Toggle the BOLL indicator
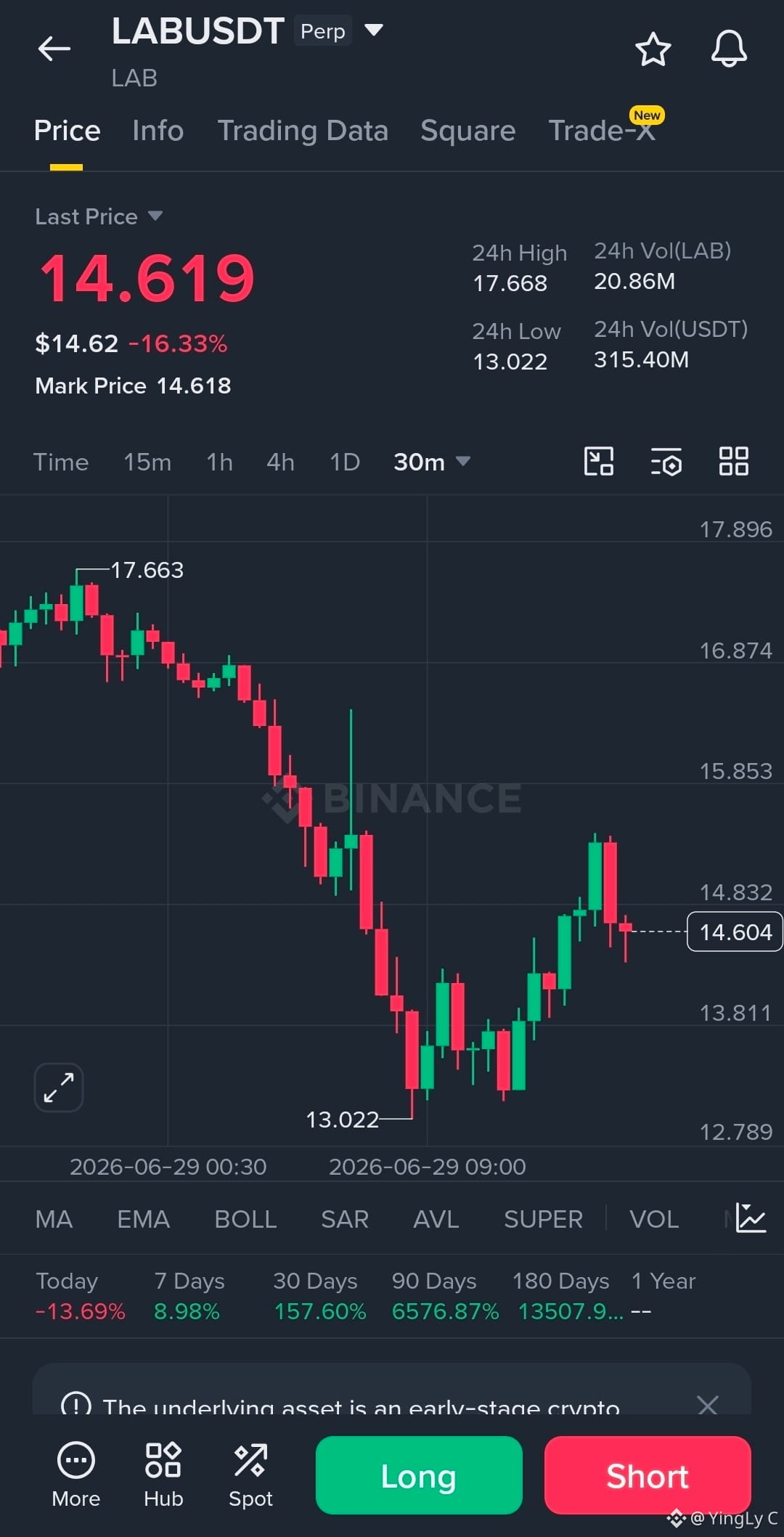 (245, 1219)
